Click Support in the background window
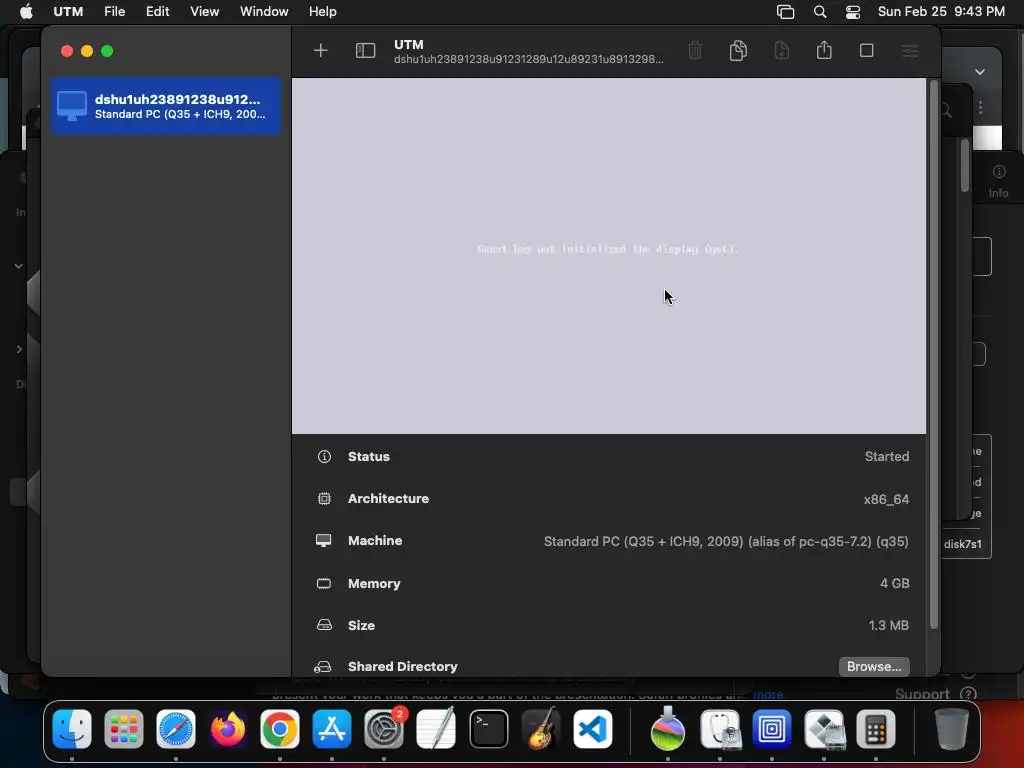The image size is (1024, 768). tap(922, 694)
